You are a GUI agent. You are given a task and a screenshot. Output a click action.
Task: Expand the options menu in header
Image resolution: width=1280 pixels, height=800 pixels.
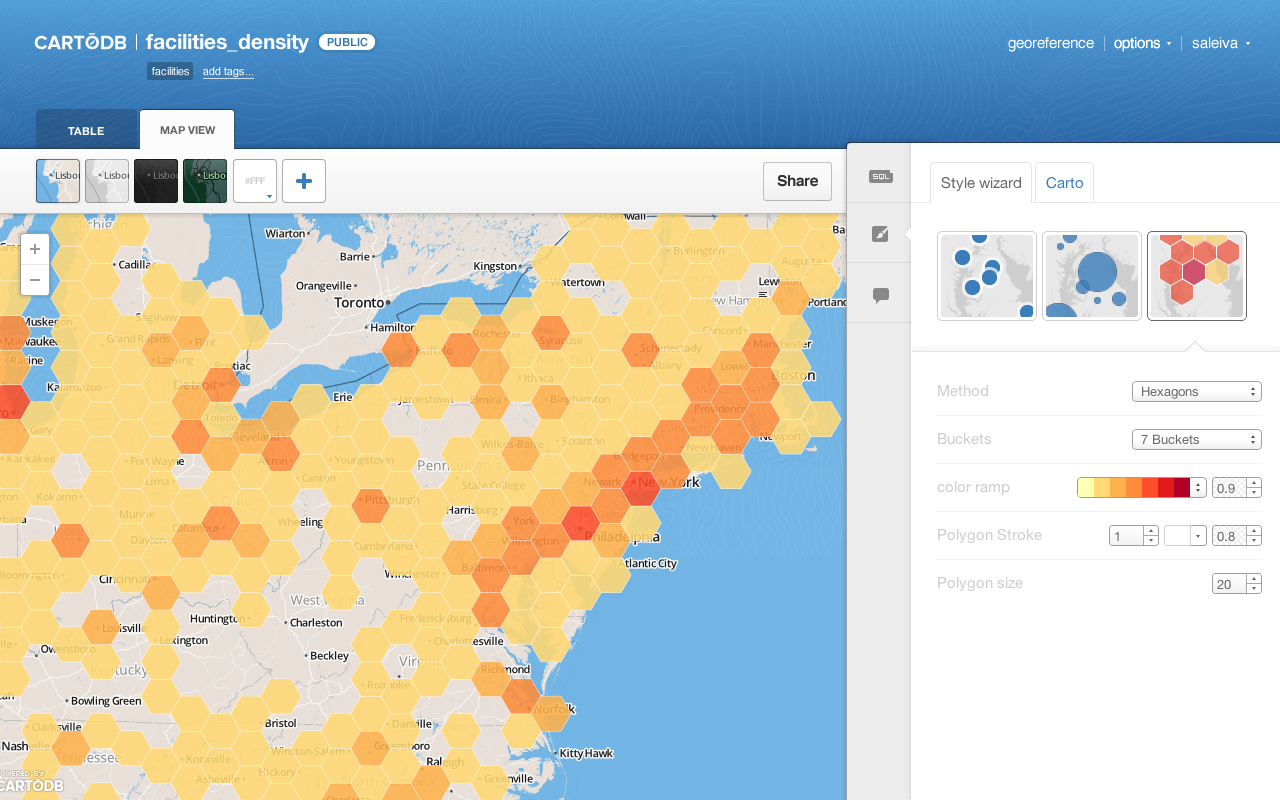[x=1142, y=43]
